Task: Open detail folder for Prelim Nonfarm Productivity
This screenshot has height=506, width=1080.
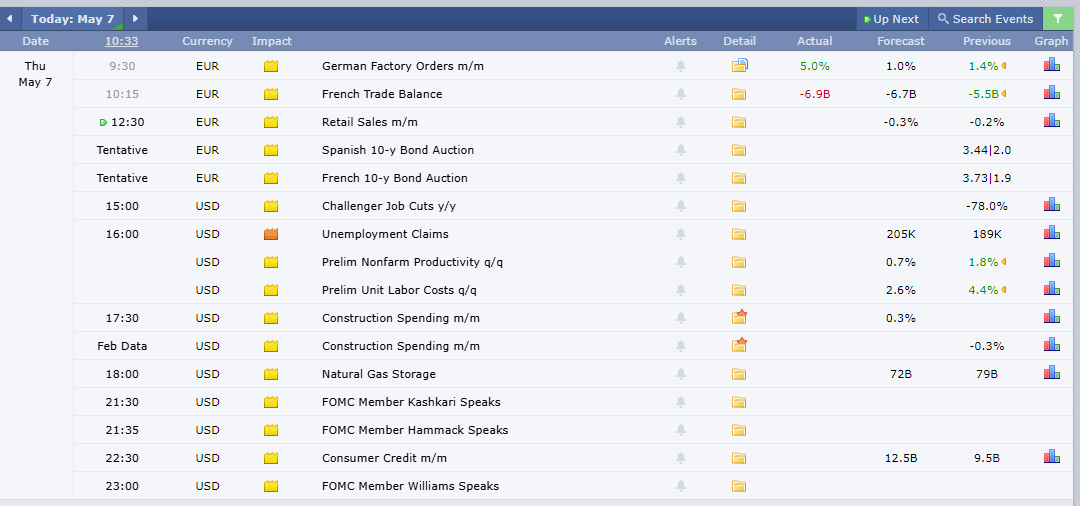Action: click(x=739, y=262)
